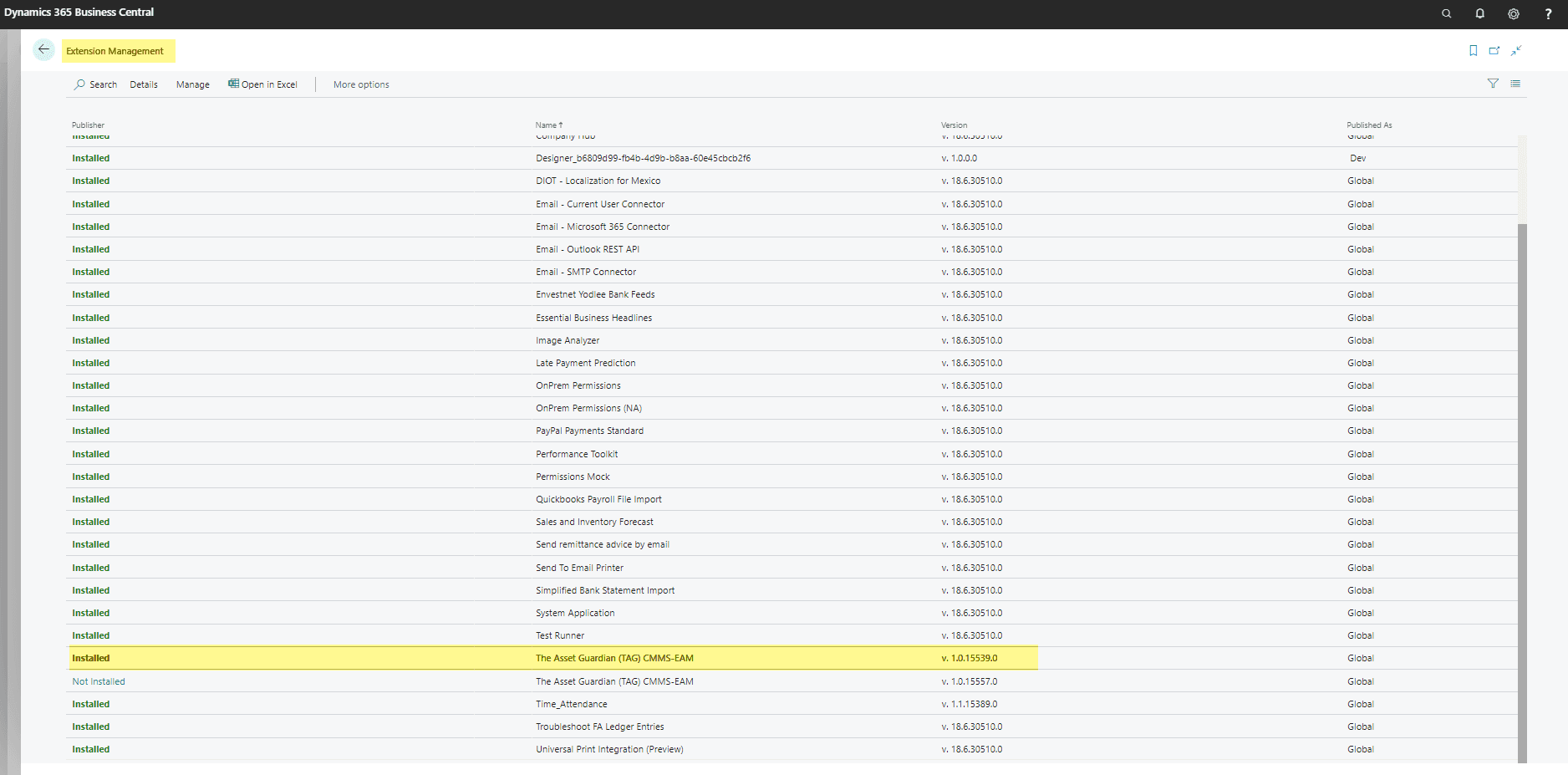Click Installed status of Test Runner row
Viewport: 1568px width, 775px height.
click(x=91, y=635)
